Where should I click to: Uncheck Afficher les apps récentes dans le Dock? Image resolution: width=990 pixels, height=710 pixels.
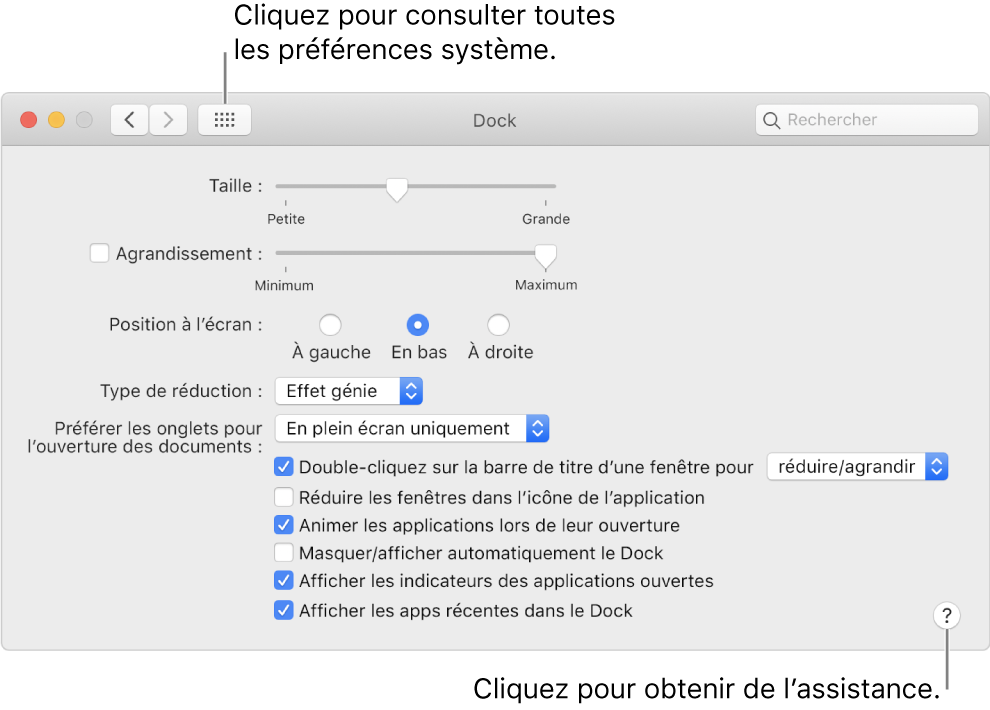(x=283, y=610)
